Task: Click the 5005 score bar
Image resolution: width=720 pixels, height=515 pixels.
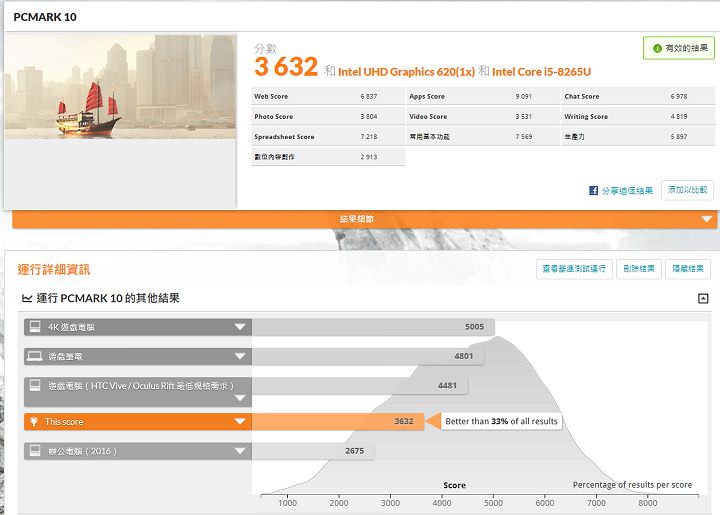Action: point(373,327)
